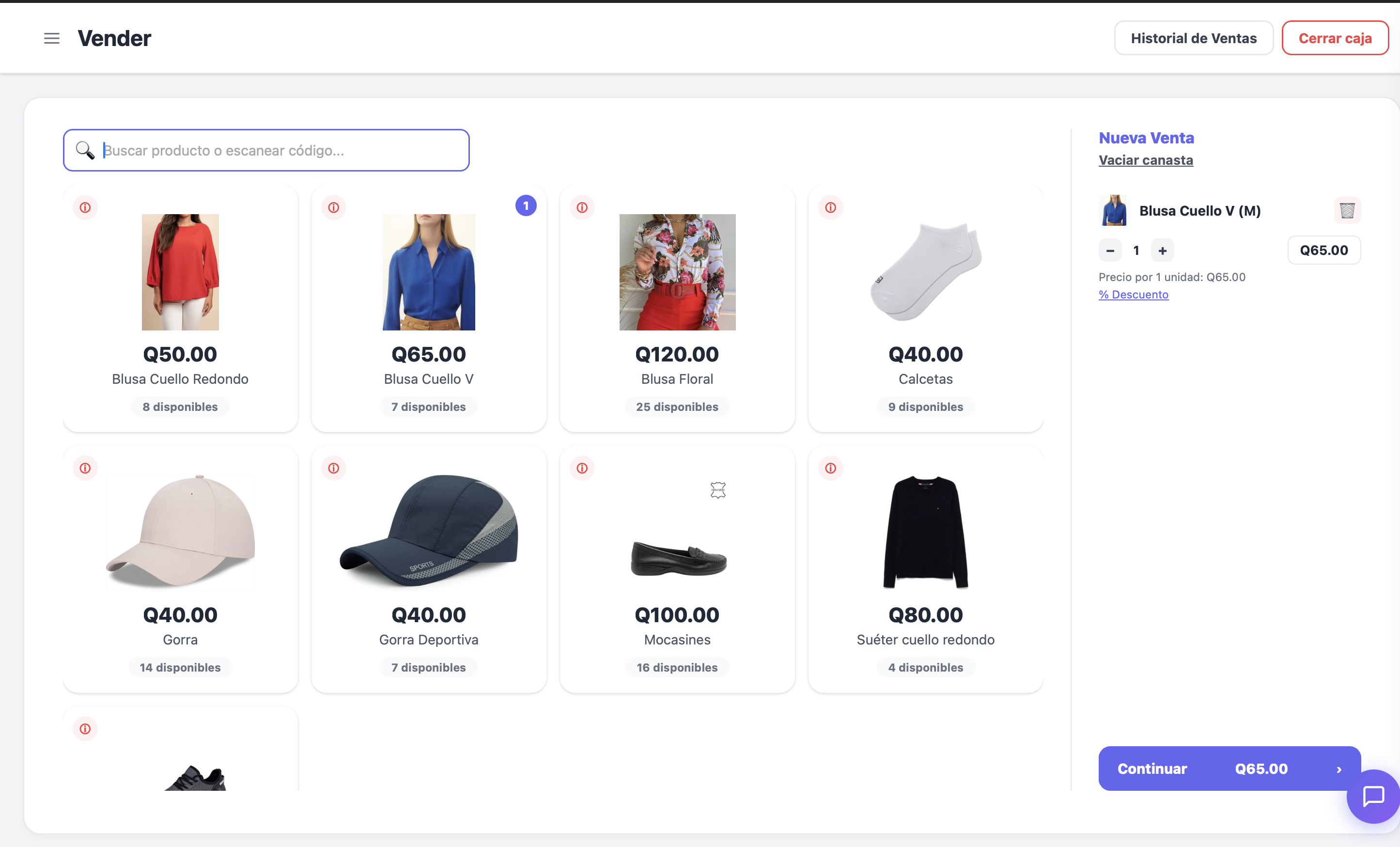Image resolution: width=1400 pixels, height=847 pixels.
Task: Click the magnifier search icon
Action: coord(85,150)
